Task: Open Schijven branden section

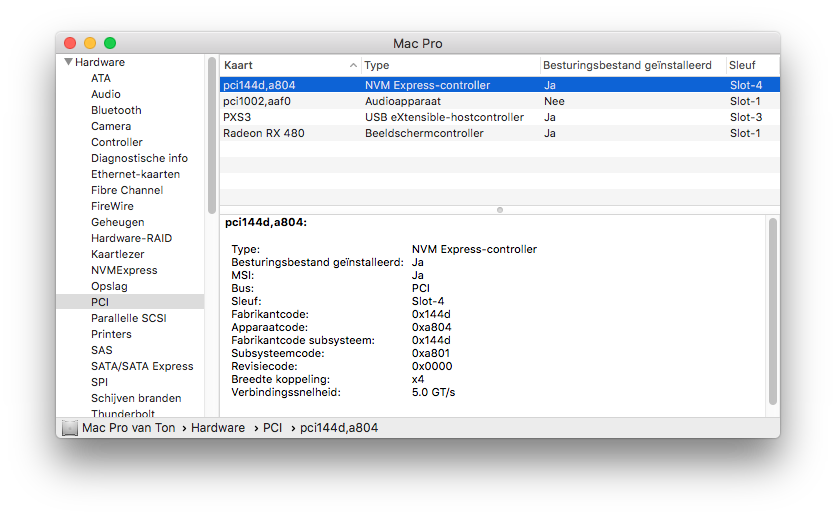Action: [x=136, y=398]
